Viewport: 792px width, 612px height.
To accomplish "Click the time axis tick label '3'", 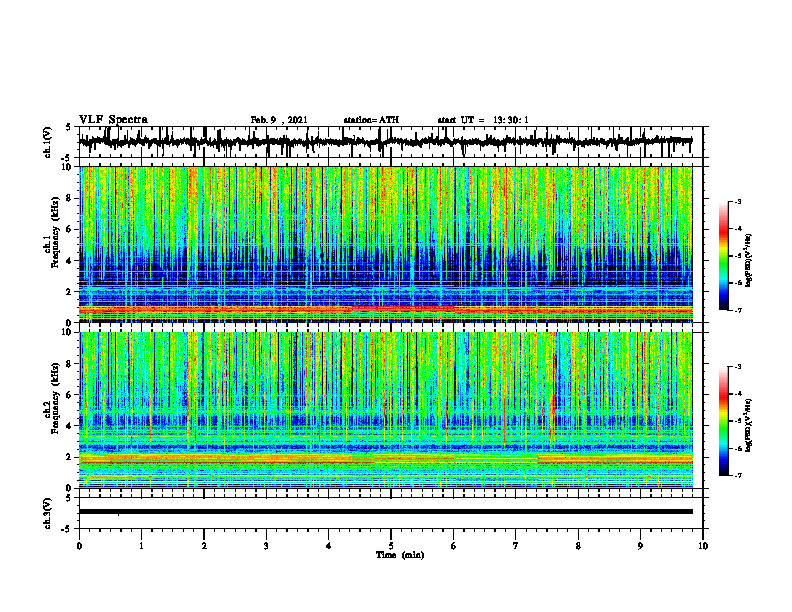I will [x=266, y=546].
